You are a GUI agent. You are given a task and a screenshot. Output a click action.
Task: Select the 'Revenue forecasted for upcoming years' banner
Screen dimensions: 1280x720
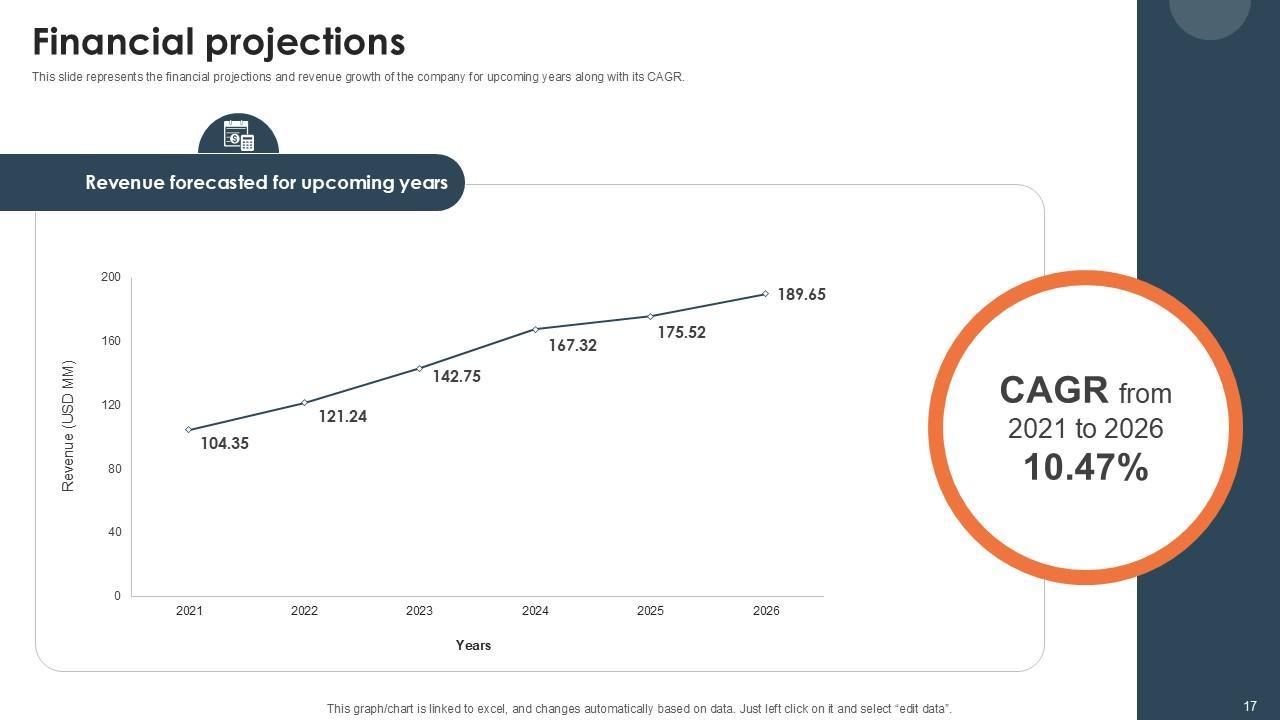point(266,183)
